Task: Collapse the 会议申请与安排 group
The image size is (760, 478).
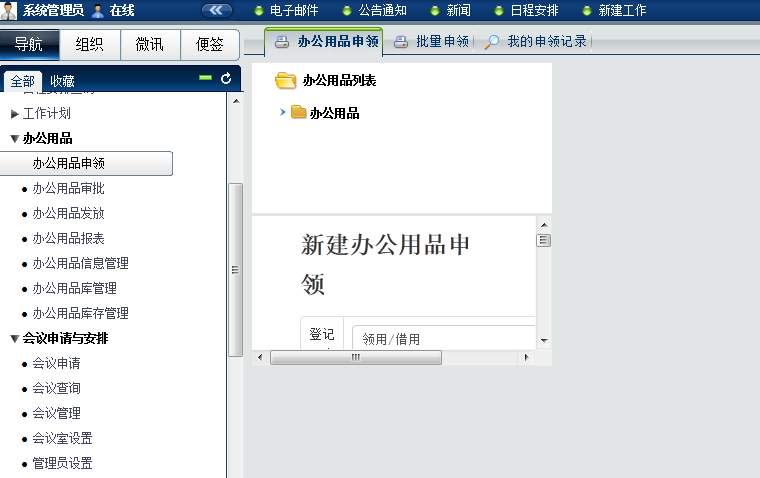Action: [x=15, y=338]
